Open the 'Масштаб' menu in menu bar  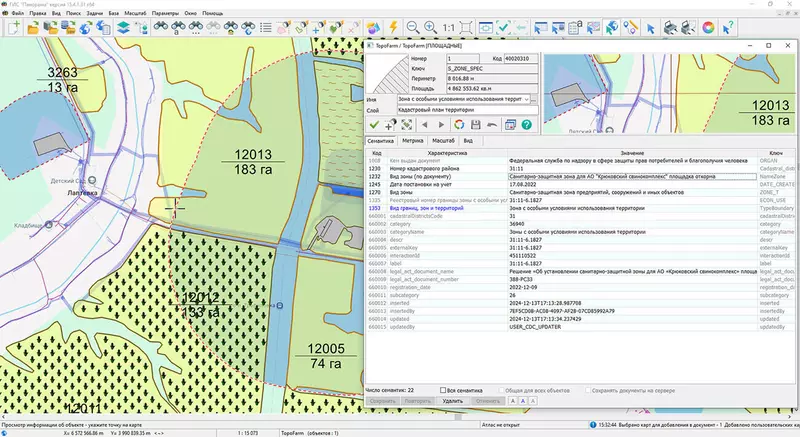tap(136, 11)
